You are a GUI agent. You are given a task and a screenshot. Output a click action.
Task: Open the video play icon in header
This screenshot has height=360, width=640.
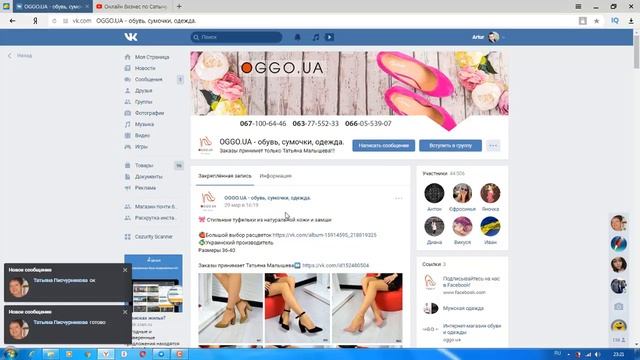point(329,37)
